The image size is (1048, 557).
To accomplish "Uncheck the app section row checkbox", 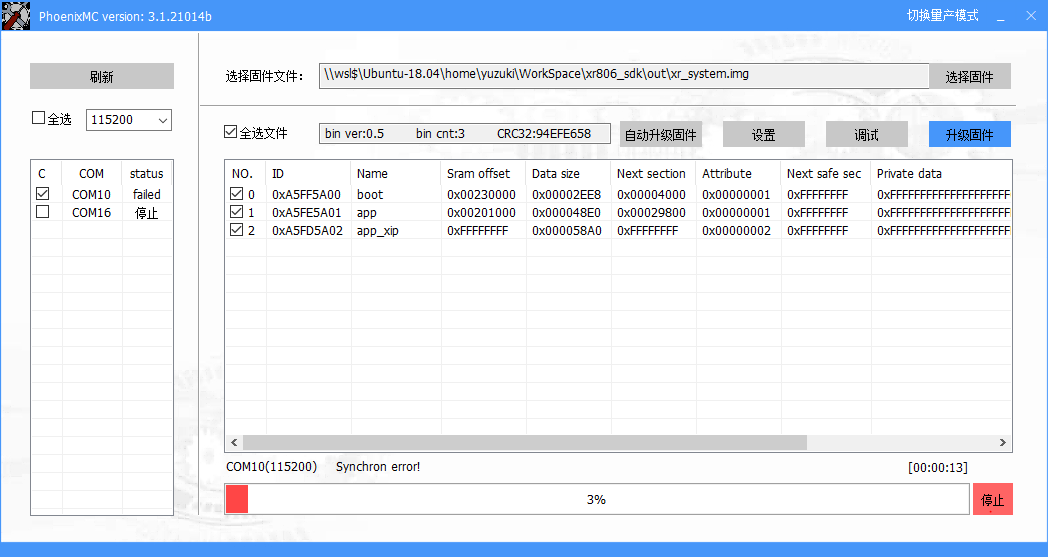I will pos(236,212).
